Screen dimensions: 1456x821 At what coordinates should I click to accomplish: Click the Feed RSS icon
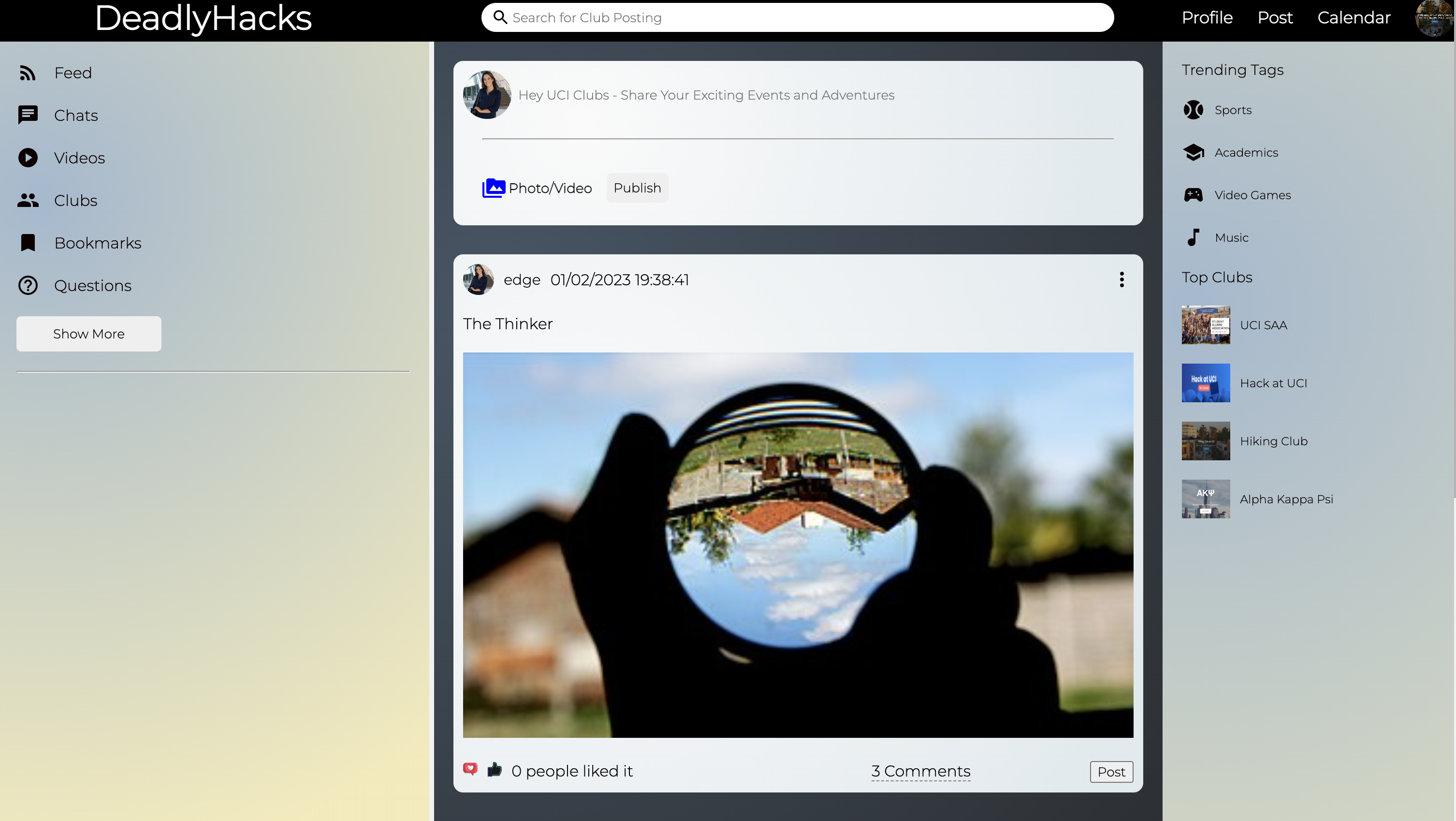[x=28, y=73]
